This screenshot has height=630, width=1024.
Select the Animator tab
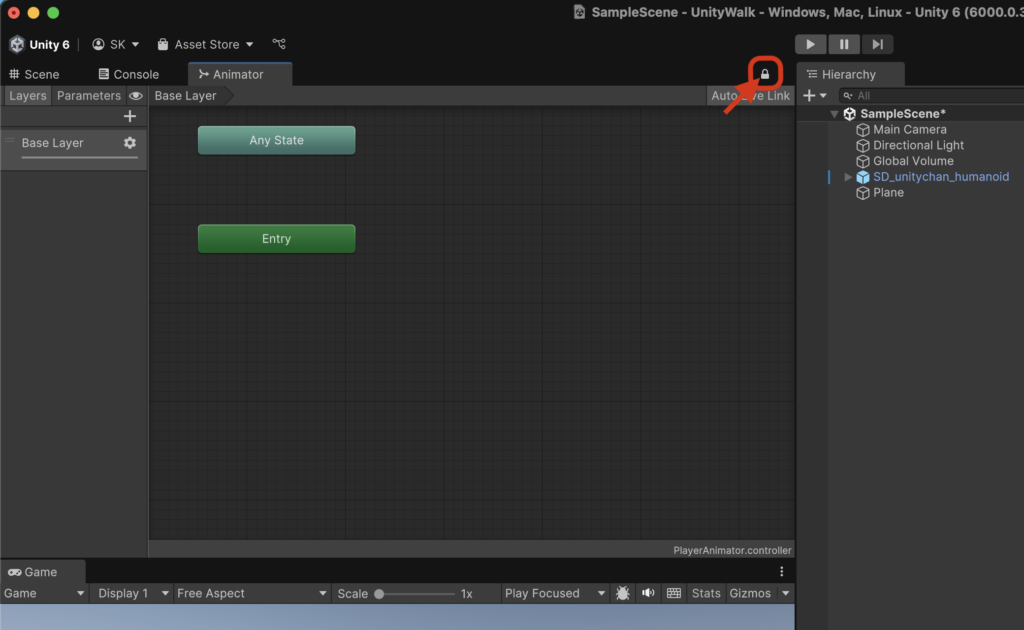(239, 74)
